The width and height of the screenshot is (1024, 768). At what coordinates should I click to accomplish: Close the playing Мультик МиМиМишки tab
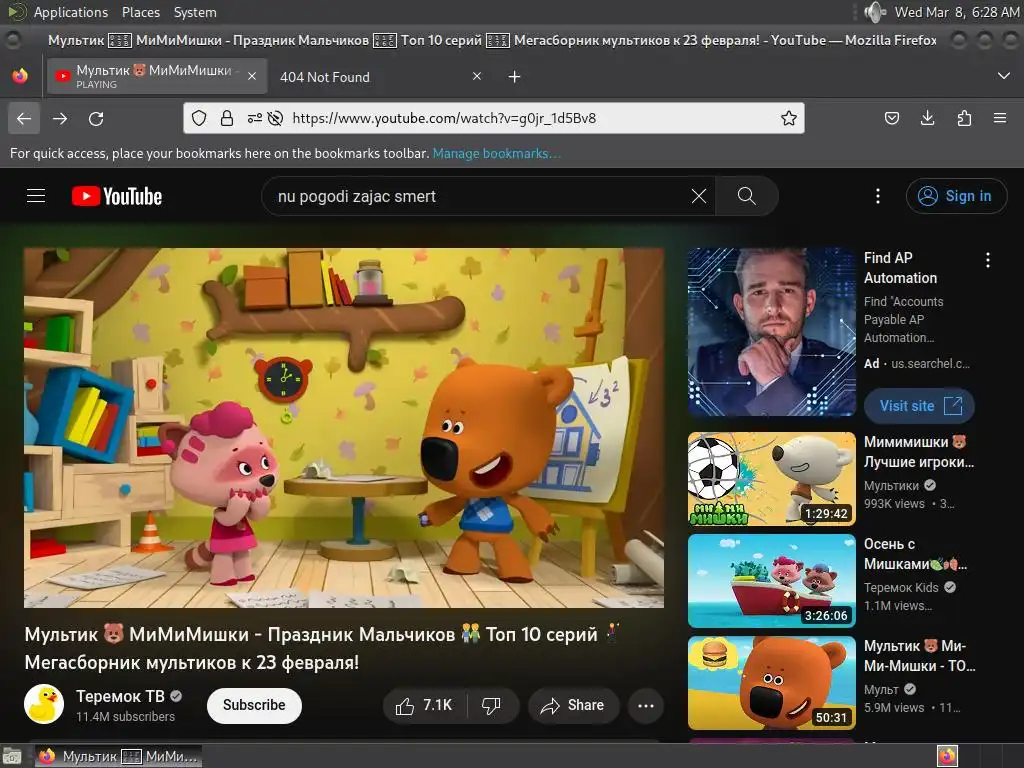(252, 76)
